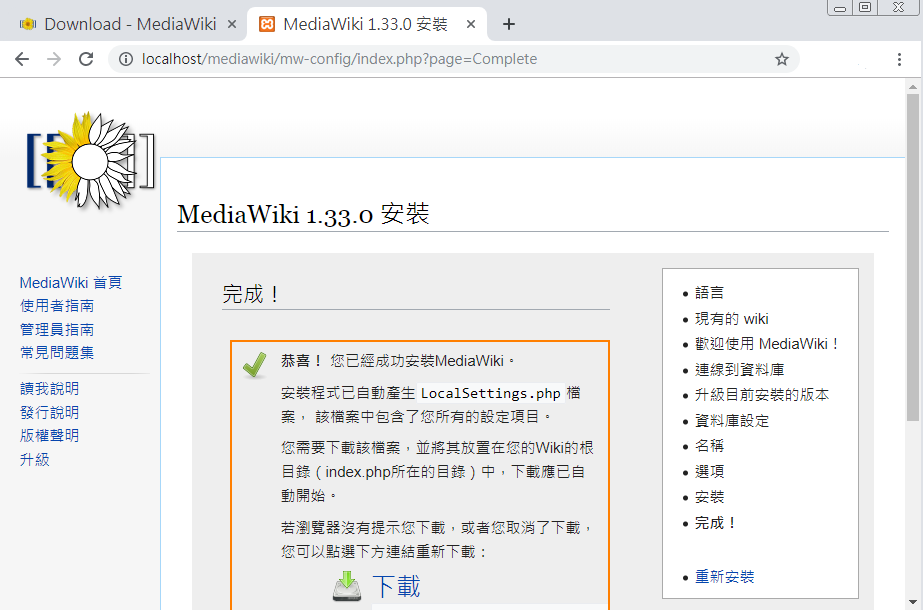Click the vertical scrollbar thumb
Image resolution: width=923 pixels, height=610 pixels.
tap(912, 256)
